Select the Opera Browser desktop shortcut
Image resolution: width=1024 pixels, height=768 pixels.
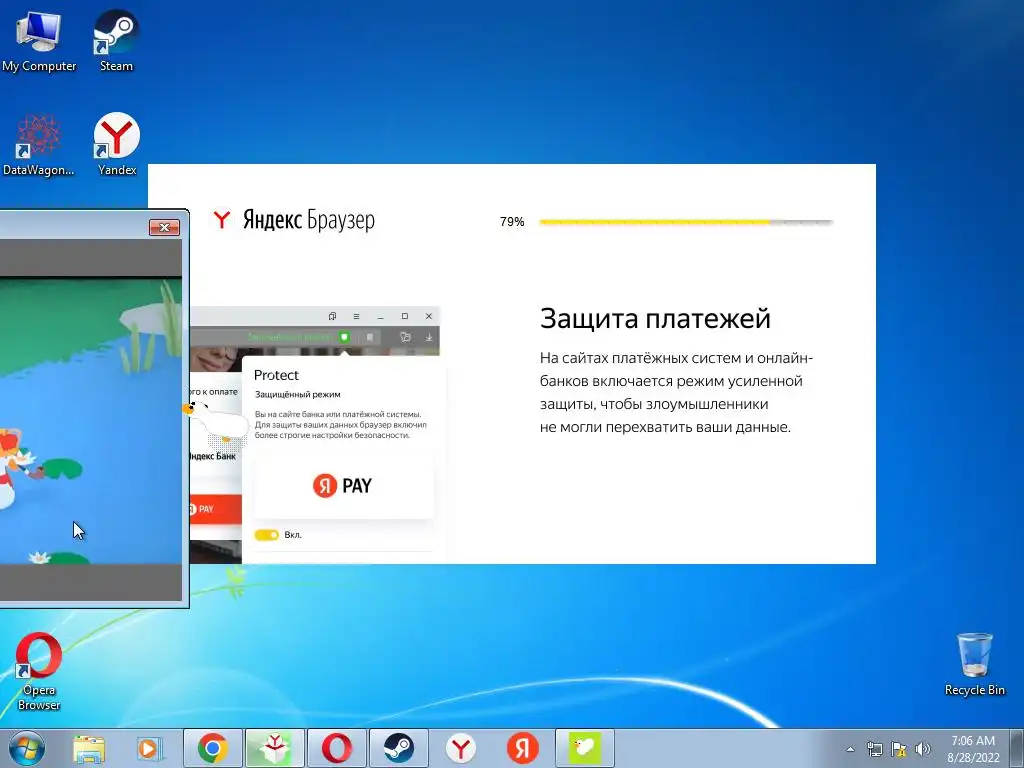[x=39, y=671]
